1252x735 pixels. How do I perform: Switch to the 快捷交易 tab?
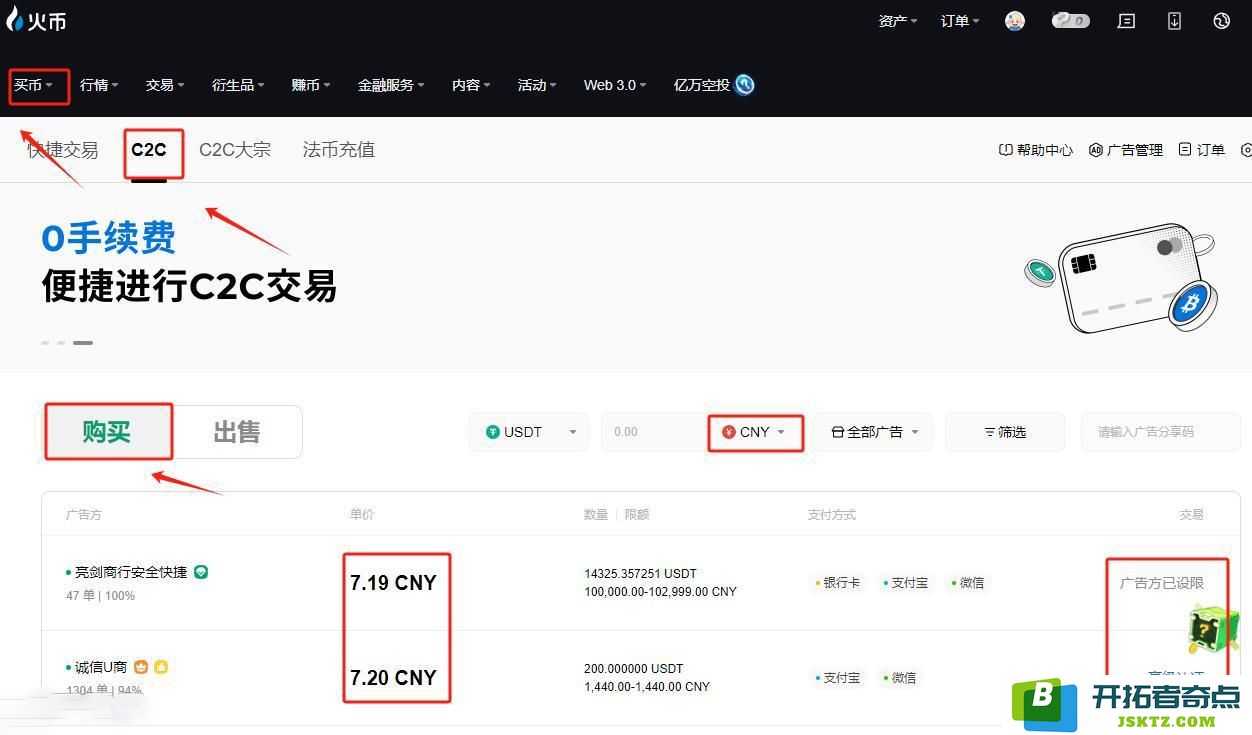click(63, 150)
